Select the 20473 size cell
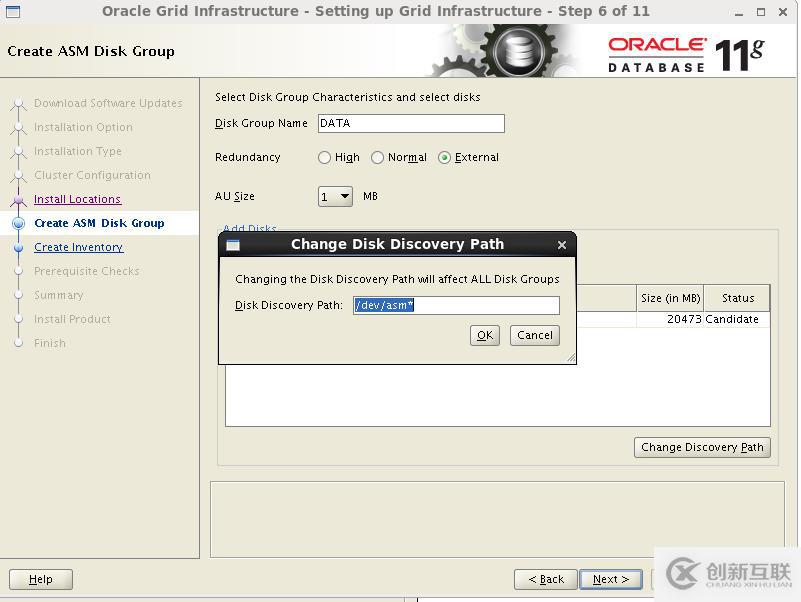 (x=670, y=319)
